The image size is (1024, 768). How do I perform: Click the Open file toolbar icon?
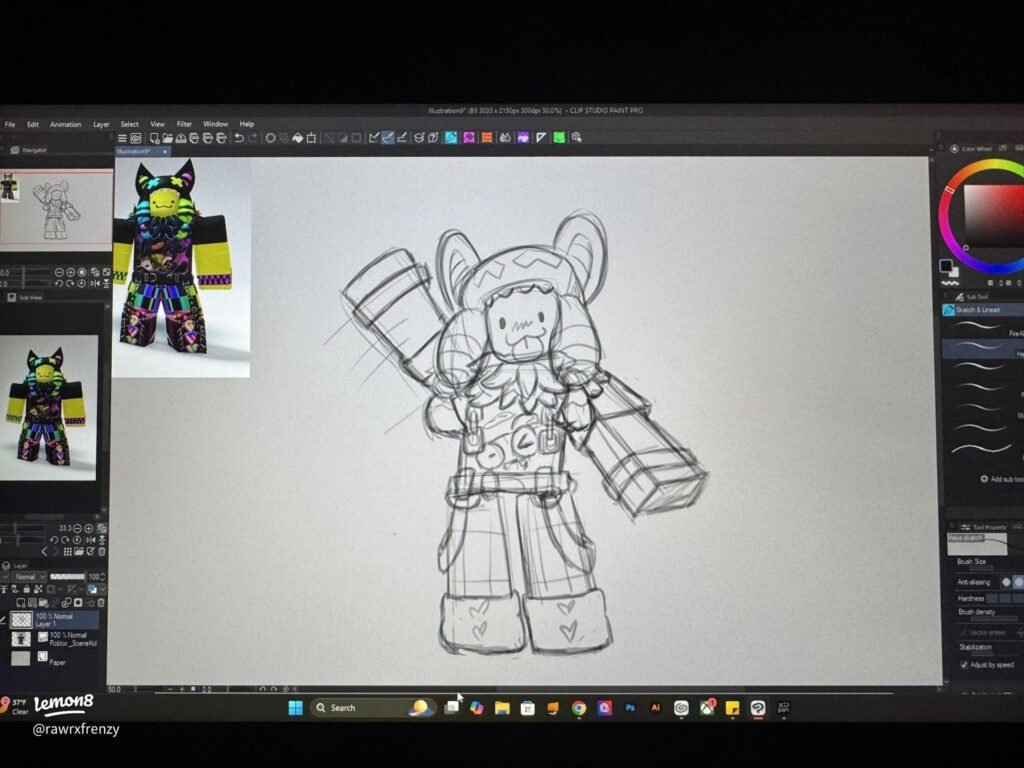(x=168, y=138)
